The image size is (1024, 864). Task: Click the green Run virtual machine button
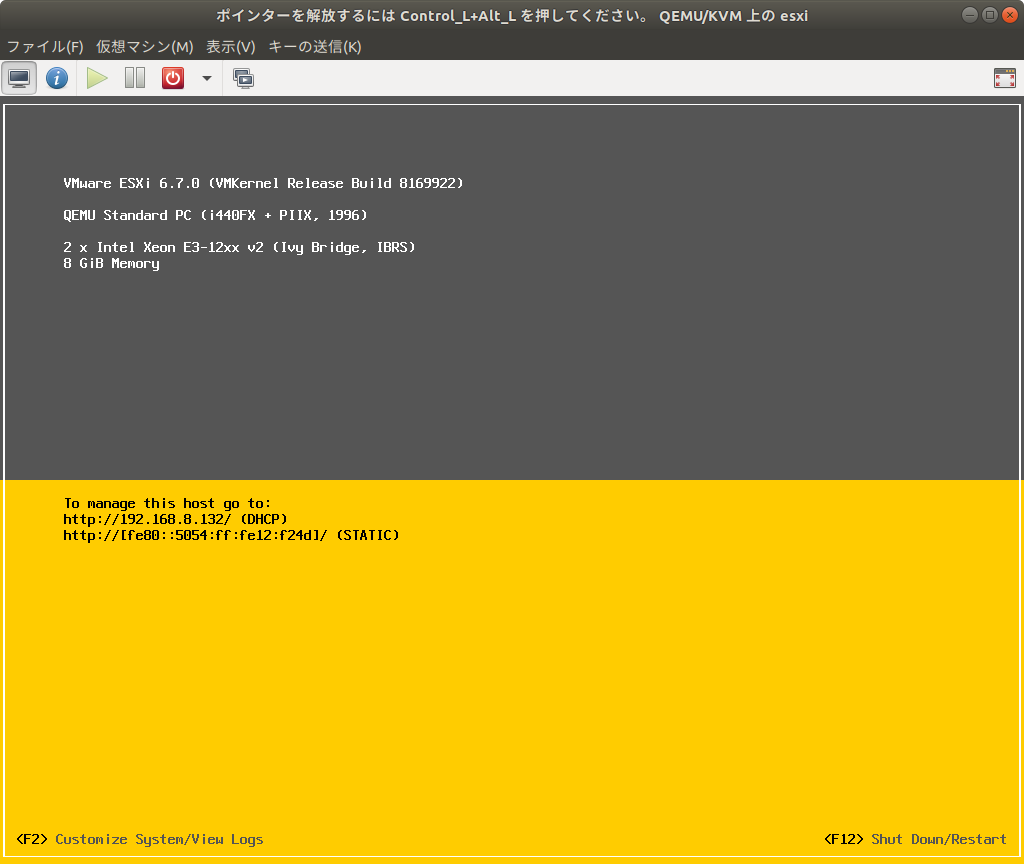97,78
